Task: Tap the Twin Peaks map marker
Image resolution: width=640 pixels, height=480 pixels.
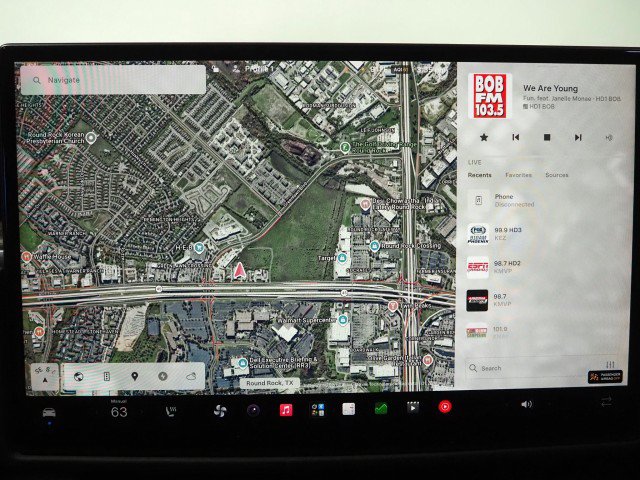Action: tap(393, 305)
